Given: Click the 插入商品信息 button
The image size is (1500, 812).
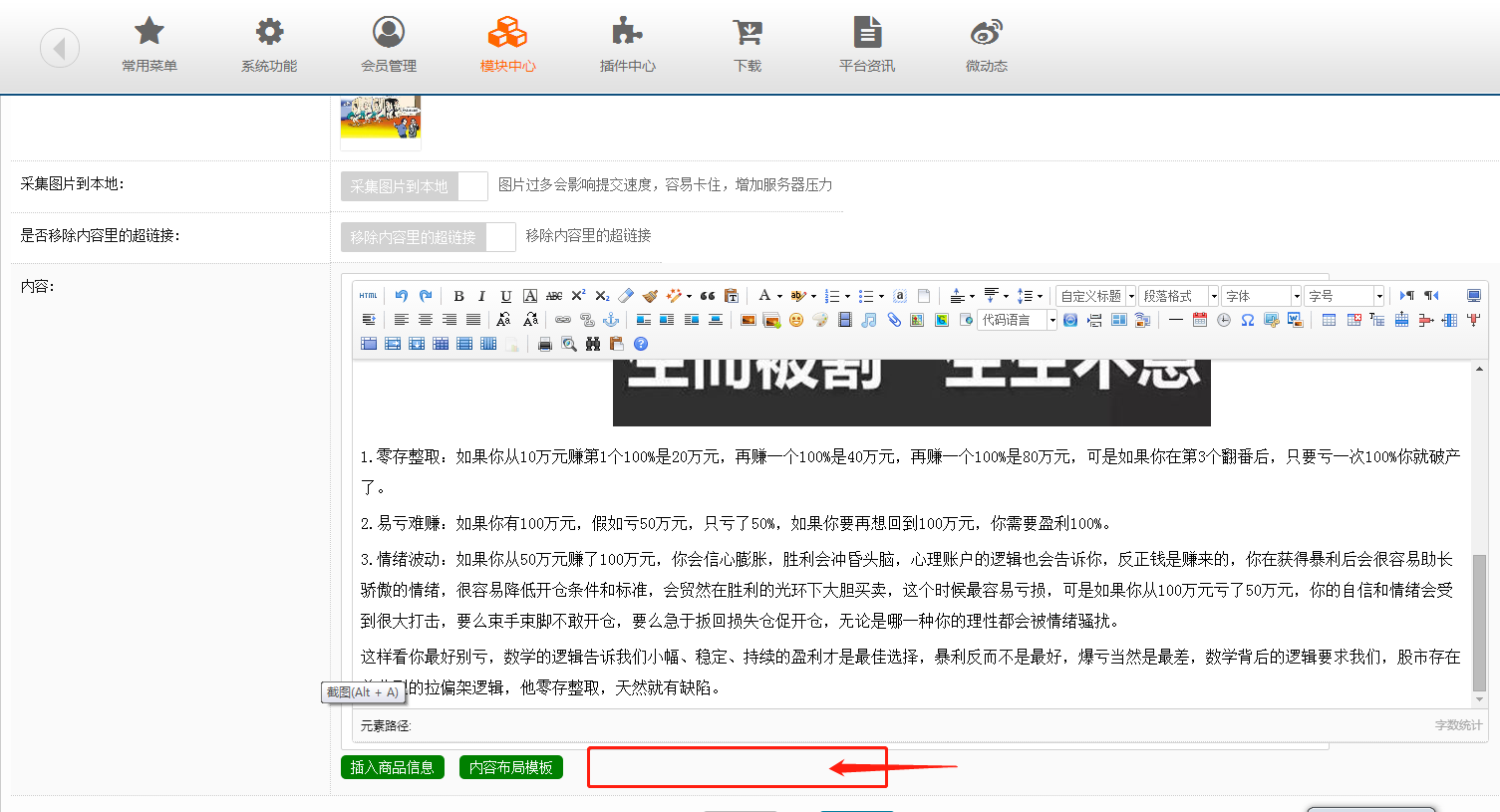Looking at the screenshot, I should (393, 767).
